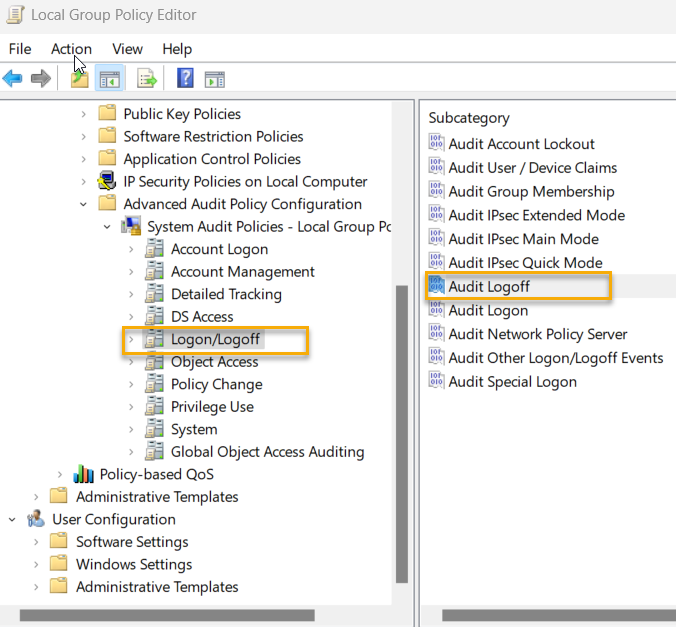Click the User Configuration icon
This screenshot has height=627, width=676.
tap(36, 519)
